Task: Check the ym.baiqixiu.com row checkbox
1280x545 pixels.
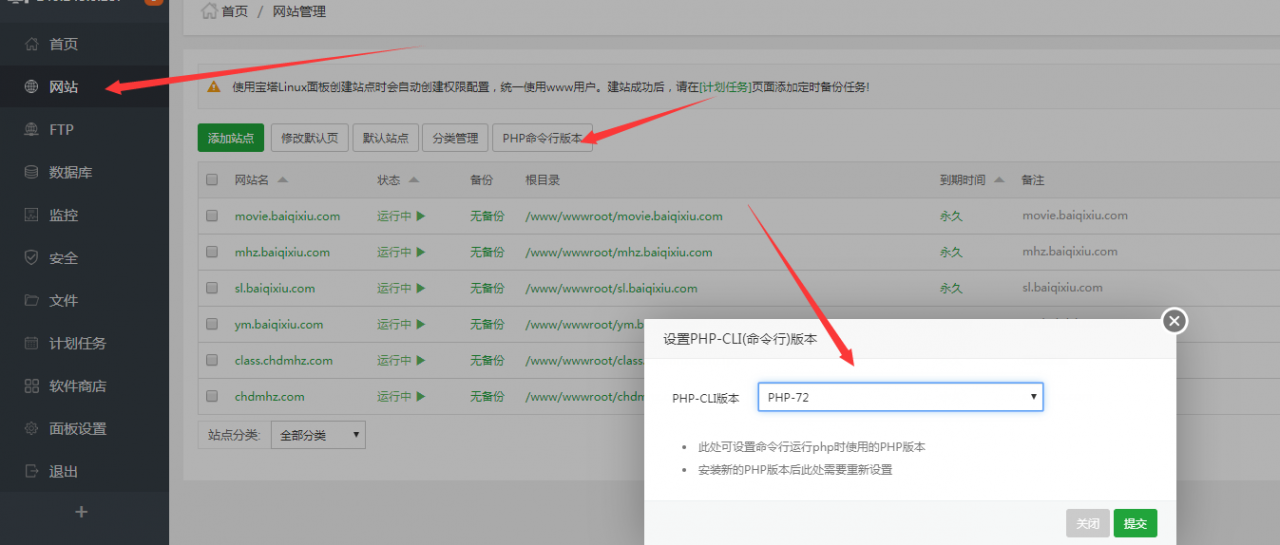Action: pos(211,324)
